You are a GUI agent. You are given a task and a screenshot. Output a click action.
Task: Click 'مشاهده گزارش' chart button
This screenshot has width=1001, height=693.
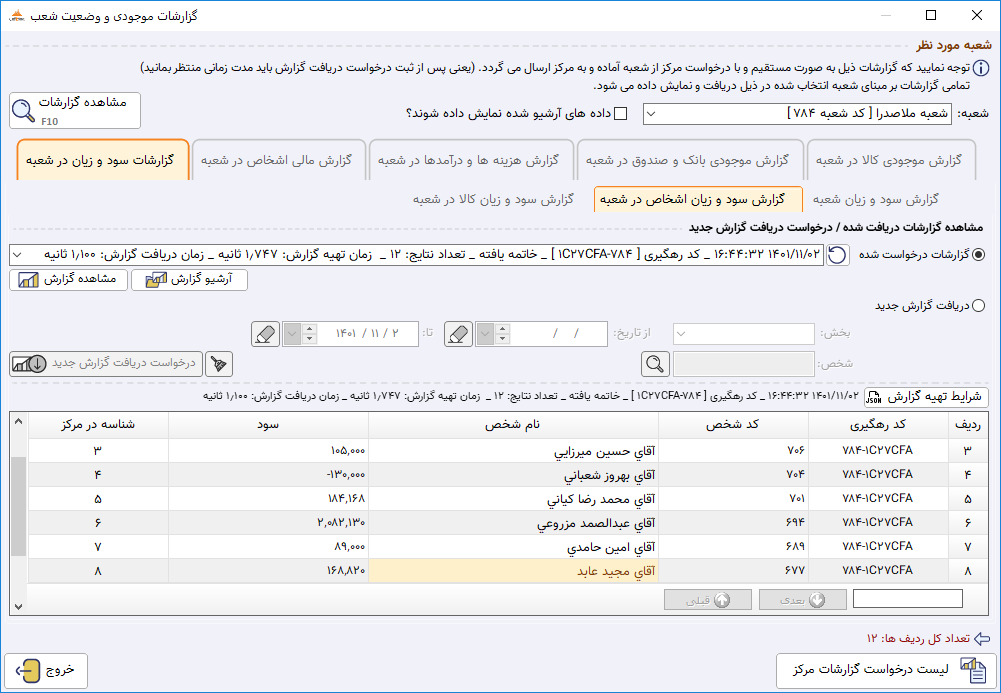click(68, 279)
